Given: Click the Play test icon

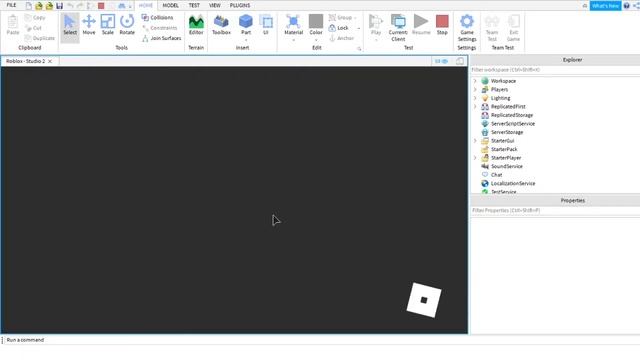Looking at the screenshot, I should (x=376, y=24).
